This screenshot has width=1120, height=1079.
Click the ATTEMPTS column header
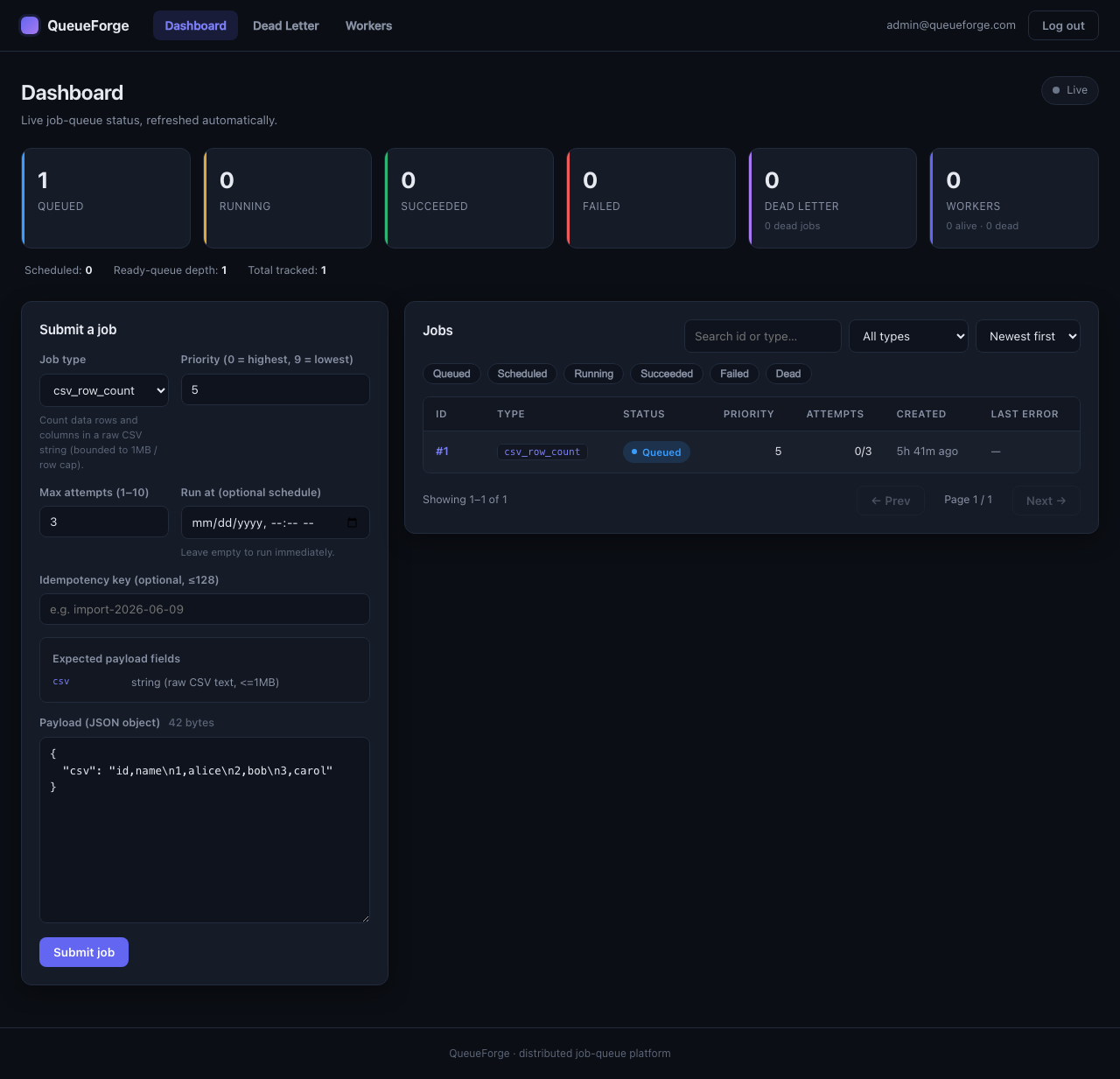click(x=835, y=414)
